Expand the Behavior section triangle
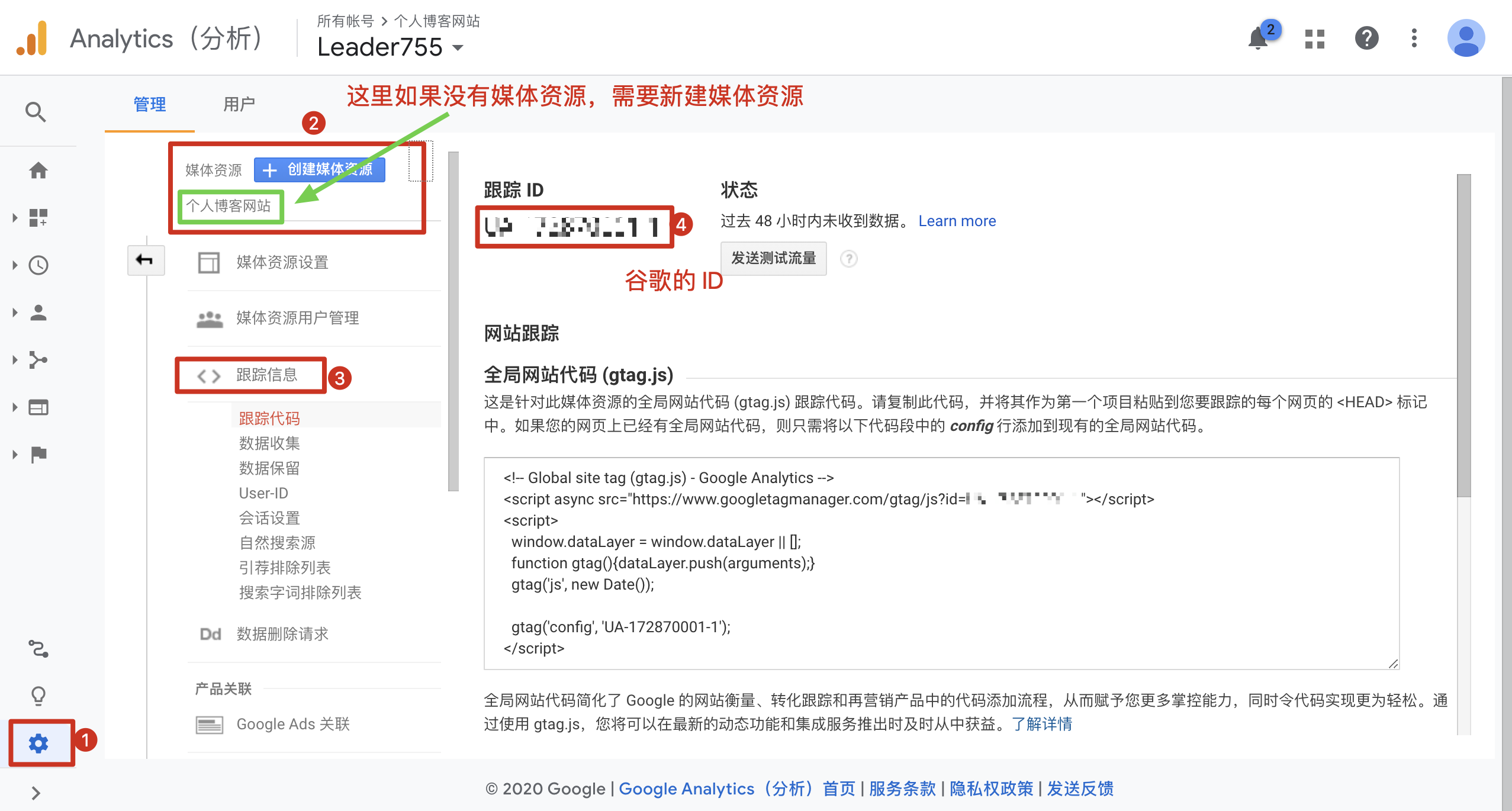Screen dimensions: 1512x811 pyautogui.click(x=15, y=407)
